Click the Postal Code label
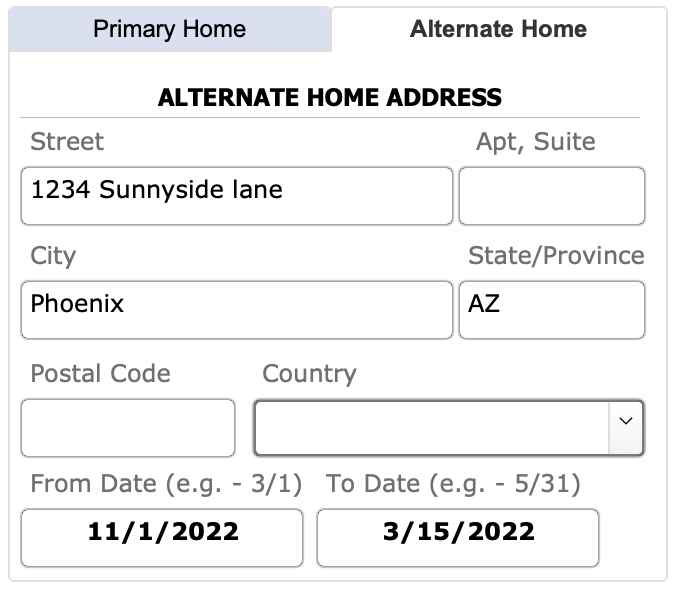Viewport: 678px width, 590px height. tap(100, 374)
